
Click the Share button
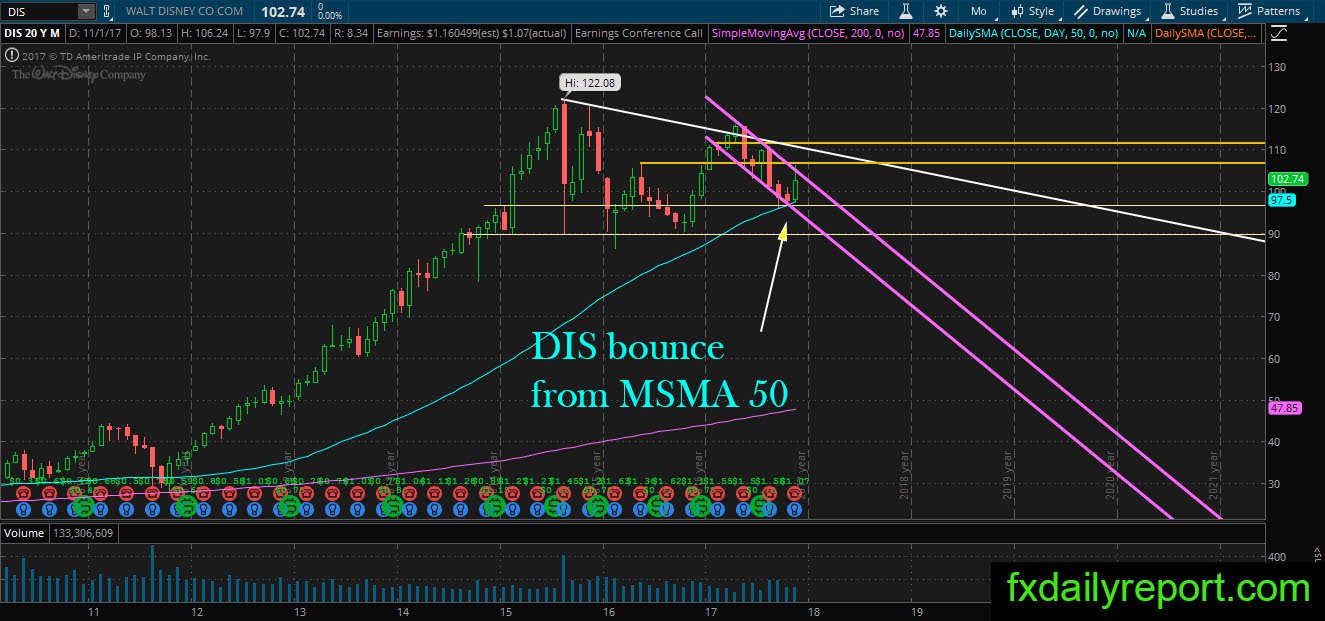point(855,11)
